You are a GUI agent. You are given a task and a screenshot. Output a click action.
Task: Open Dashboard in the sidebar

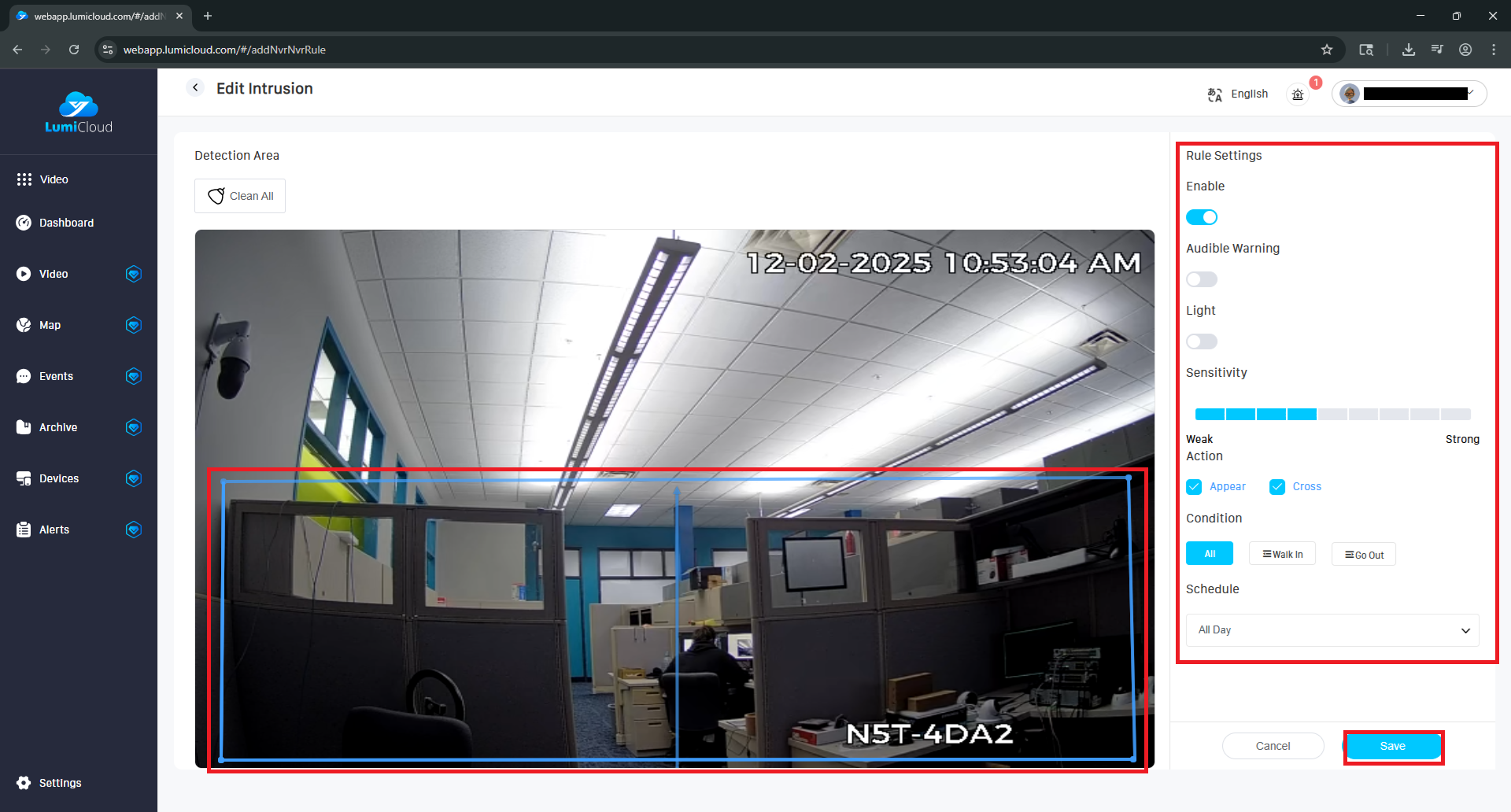(66, 223)
